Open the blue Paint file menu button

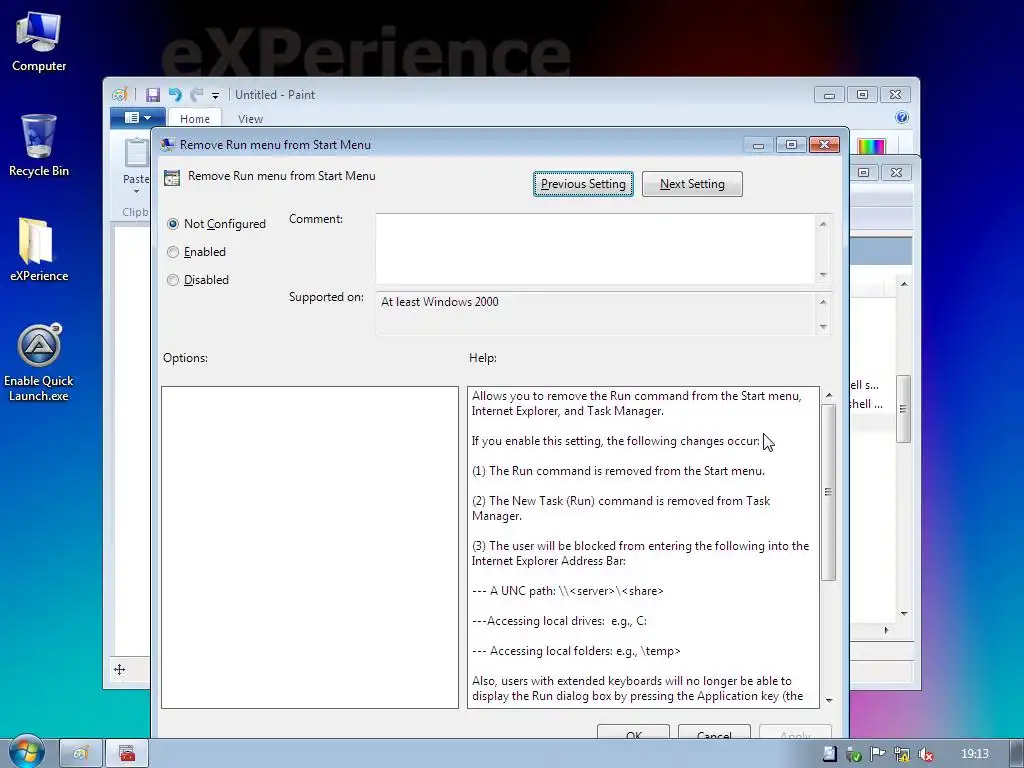click(137, 118)
